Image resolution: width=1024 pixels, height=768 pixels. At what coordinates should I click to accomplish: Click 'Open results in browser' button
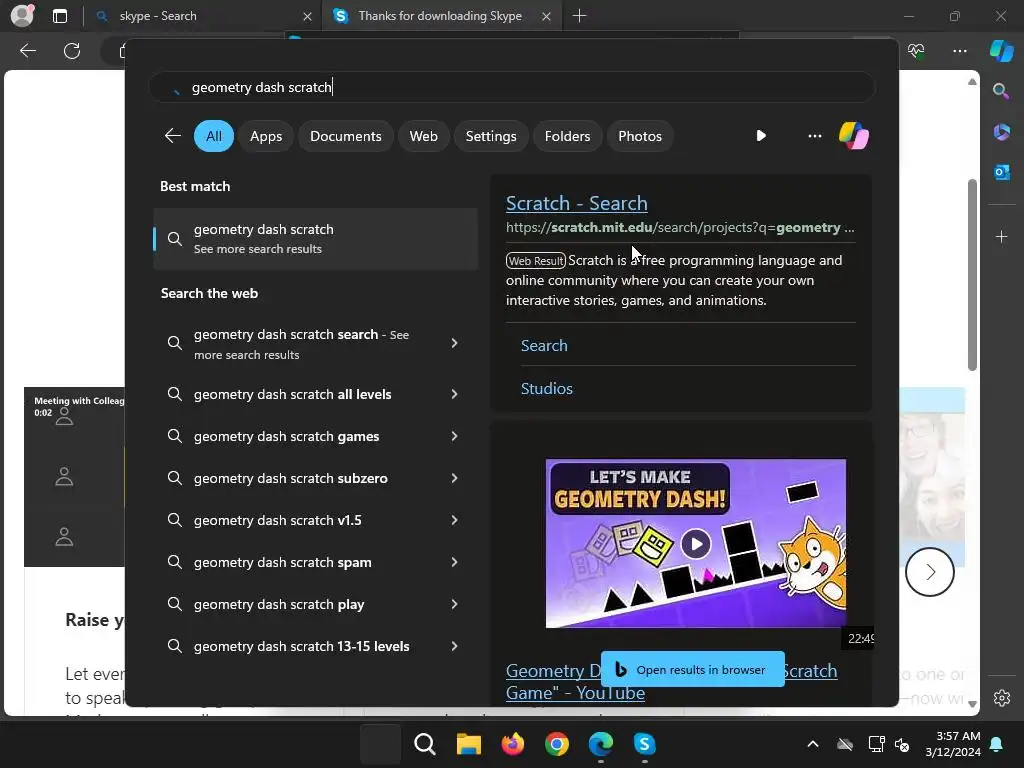point(693,669)
